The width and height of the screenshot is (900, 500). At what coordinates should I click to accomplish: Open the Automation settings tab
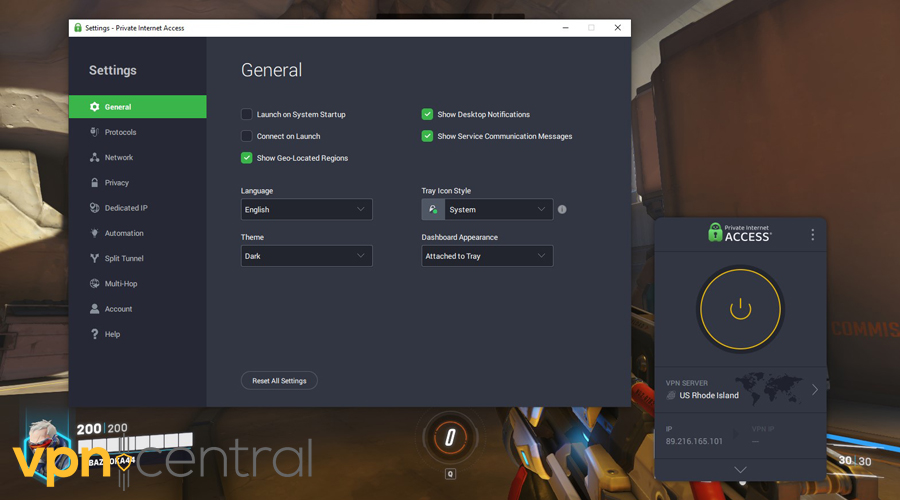[x=138, y=233]
